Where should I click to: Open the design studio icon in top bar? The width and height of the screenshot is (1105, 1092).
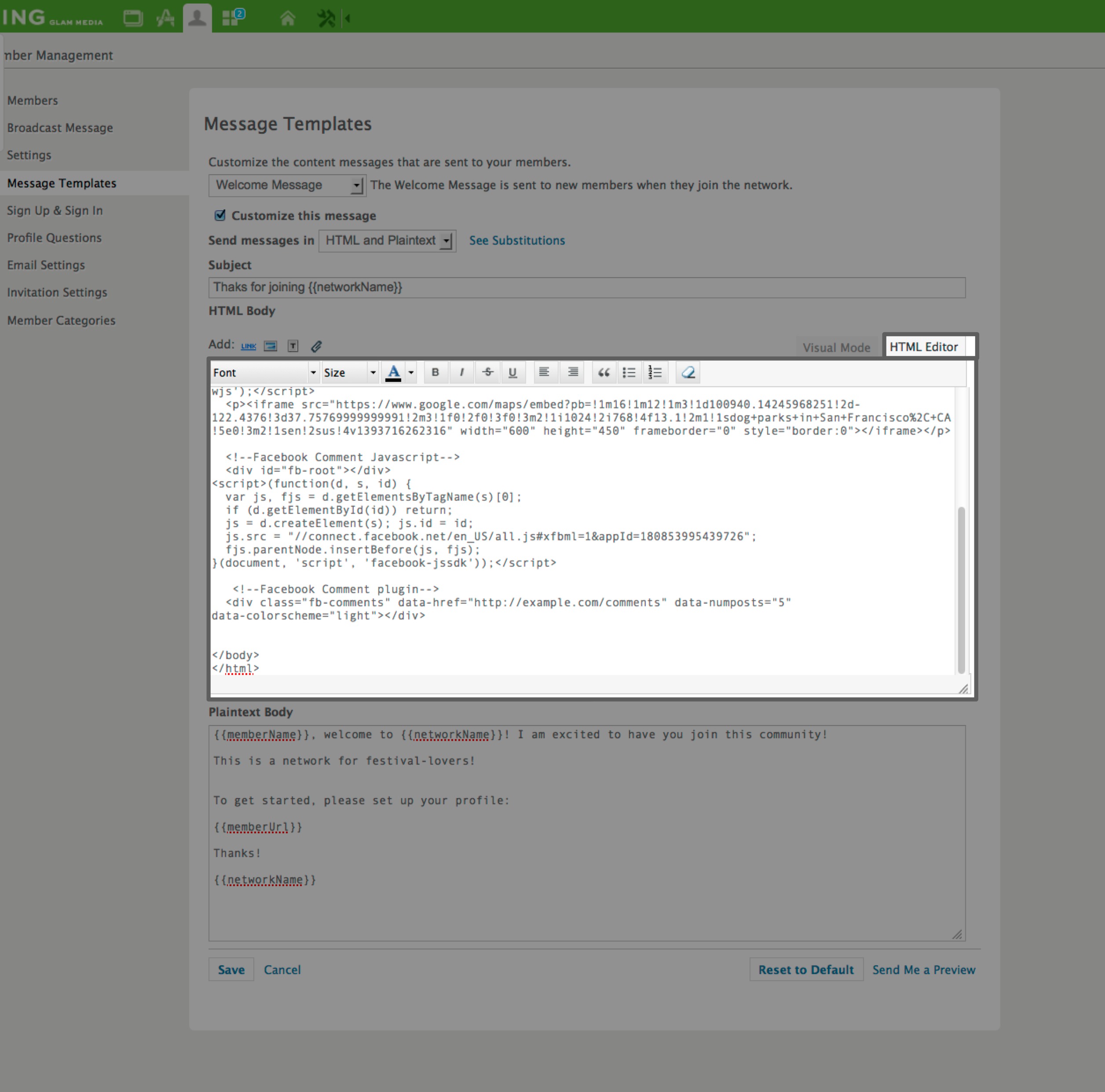tap(165, 18)
